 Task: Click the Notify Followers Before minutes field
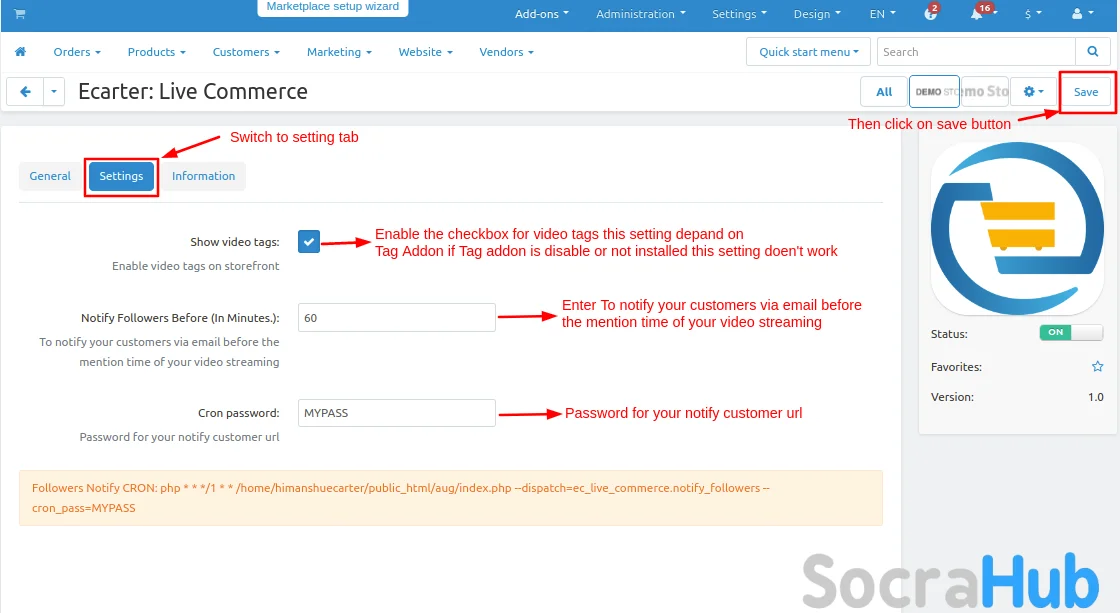[x=396, y=318]
